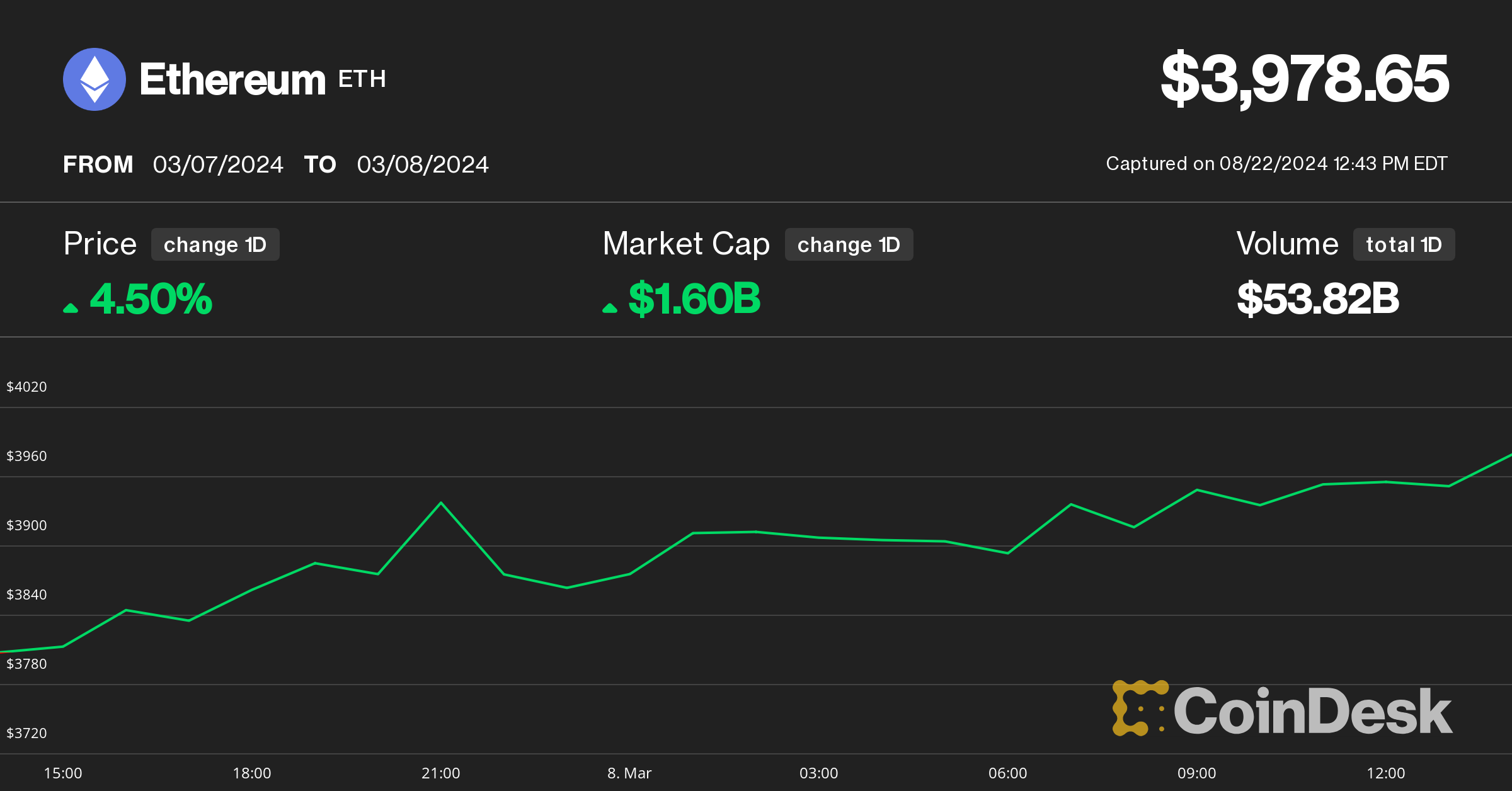The width and height of the screenshot is (1512, 791).
Task: Click the $3780 y-axis label
Action: (26, 664)
